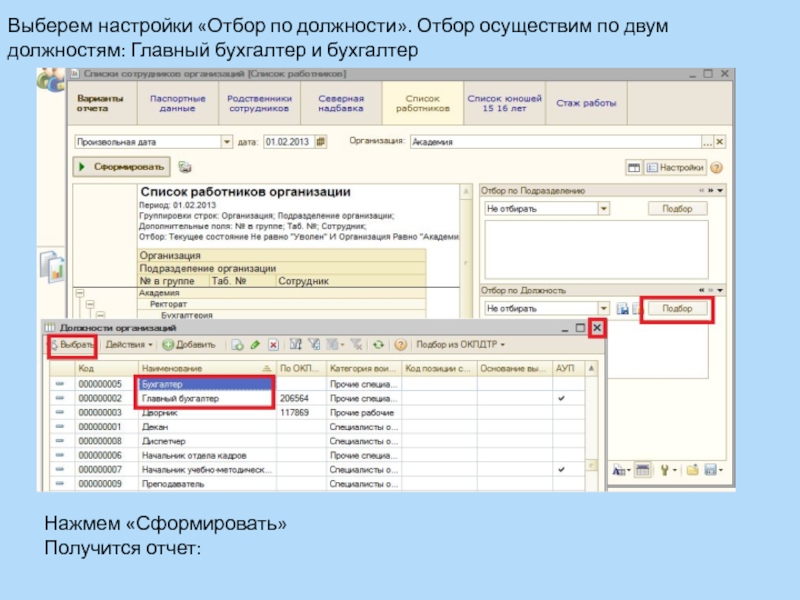Open the Настройки settings panel
800x600 pixels.
pos(676,168)
